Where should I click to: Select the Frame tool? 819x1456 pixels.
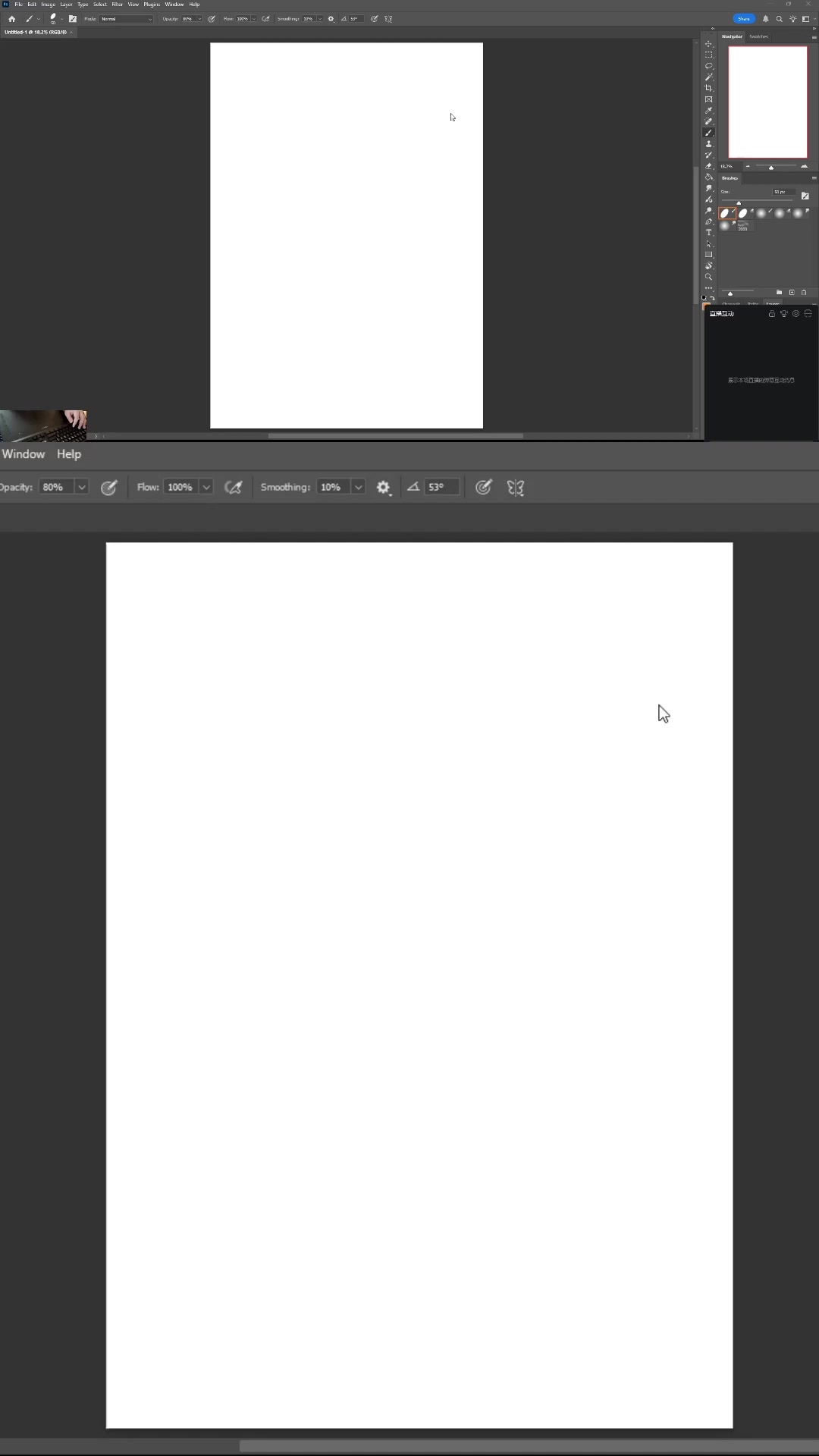pos(708,99)
